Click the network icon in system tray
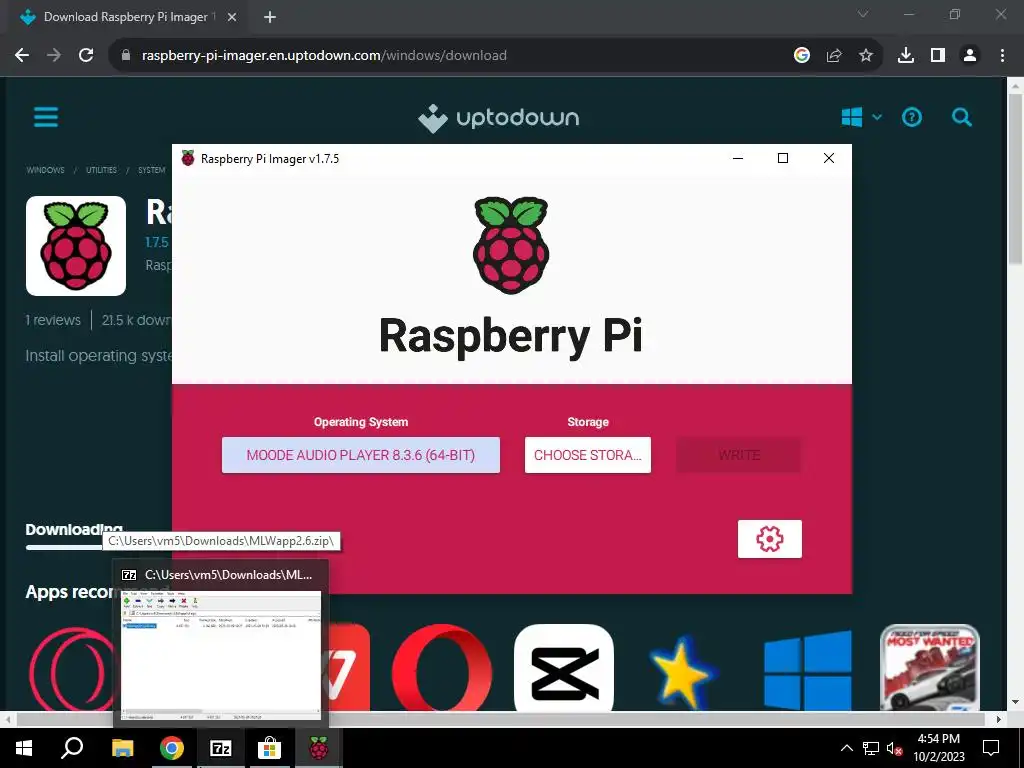This screenshot has height=768, width=1024. 871,748
